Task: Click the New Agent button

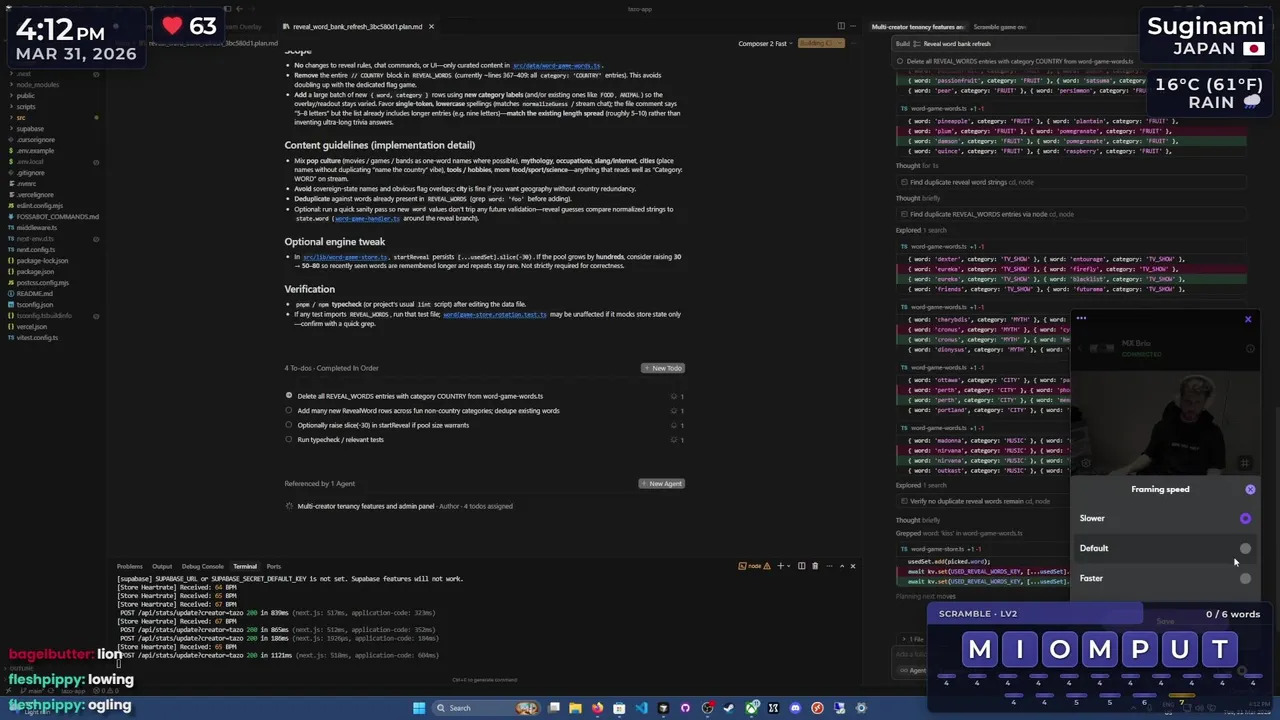Action: point(661,484)
